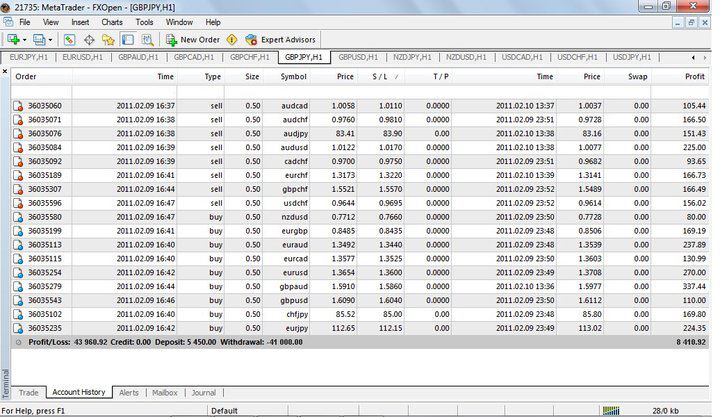The height and width of the screenshot is (417, 720).
Task: Toggle the Market Watch toolbar icon
Action: point(69,40)
